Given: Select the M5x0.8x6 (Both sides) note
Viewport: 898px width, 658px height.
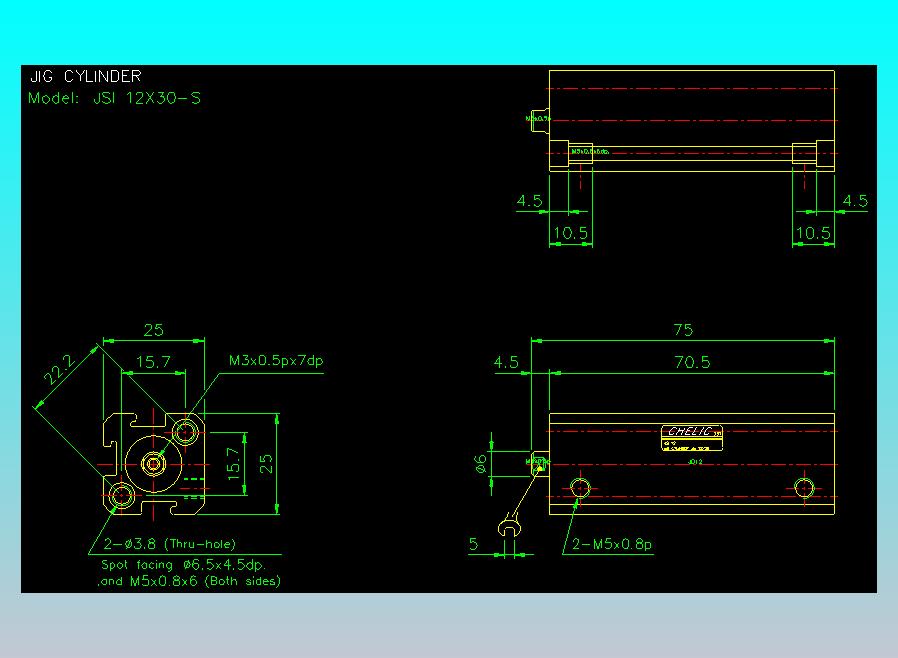Looking at the screenshot, I should (205, 581).
